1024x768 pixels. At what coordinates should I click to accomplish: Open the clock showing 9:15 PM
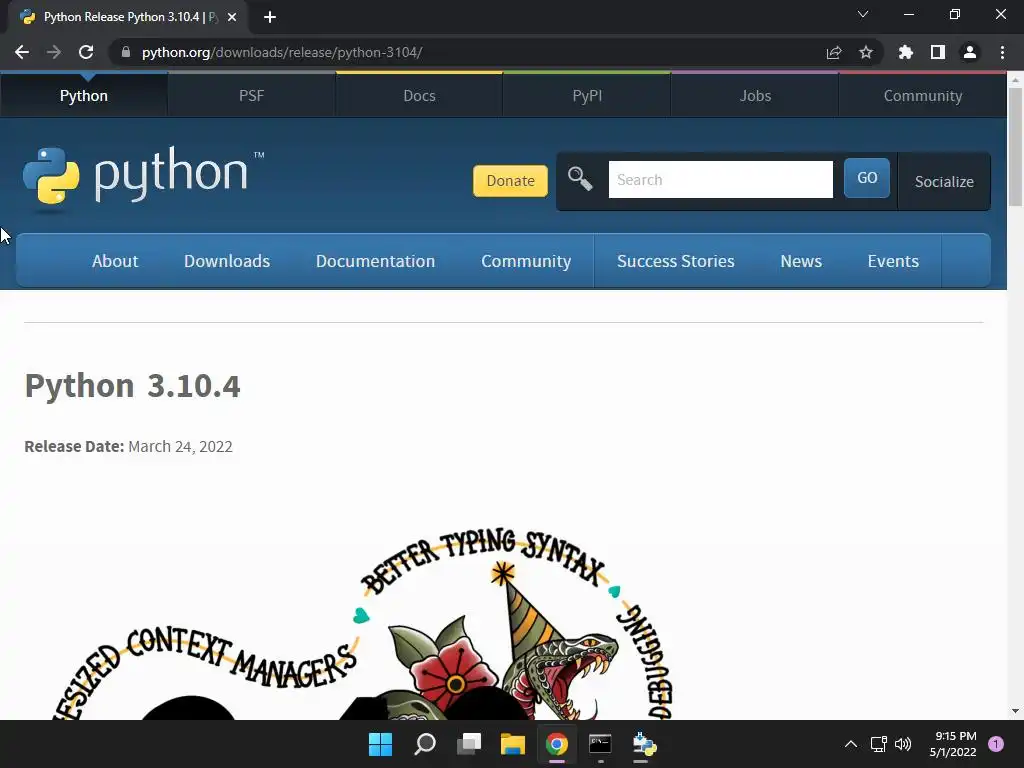[953, 744]
